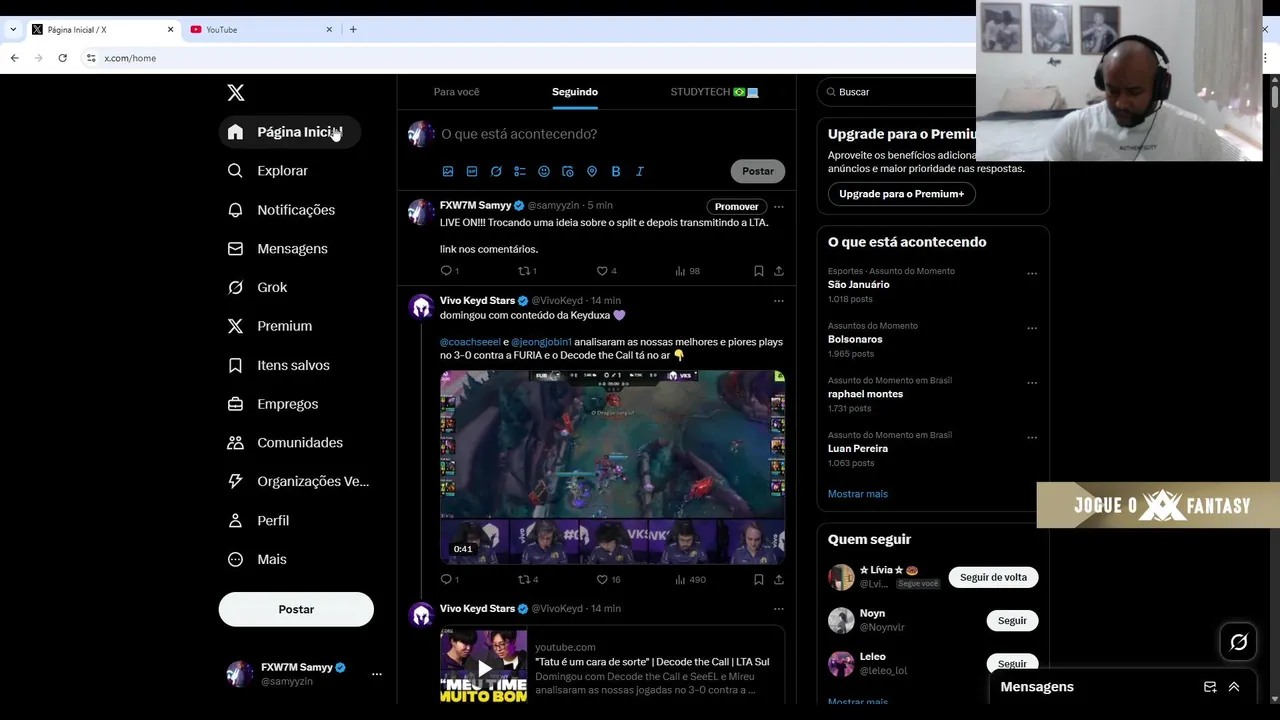View analytics of Samyy's post with 98 views
Image resolution: width=1280 pixels, height=720 pixels.
pyautogui.click(x=687, y=271)
